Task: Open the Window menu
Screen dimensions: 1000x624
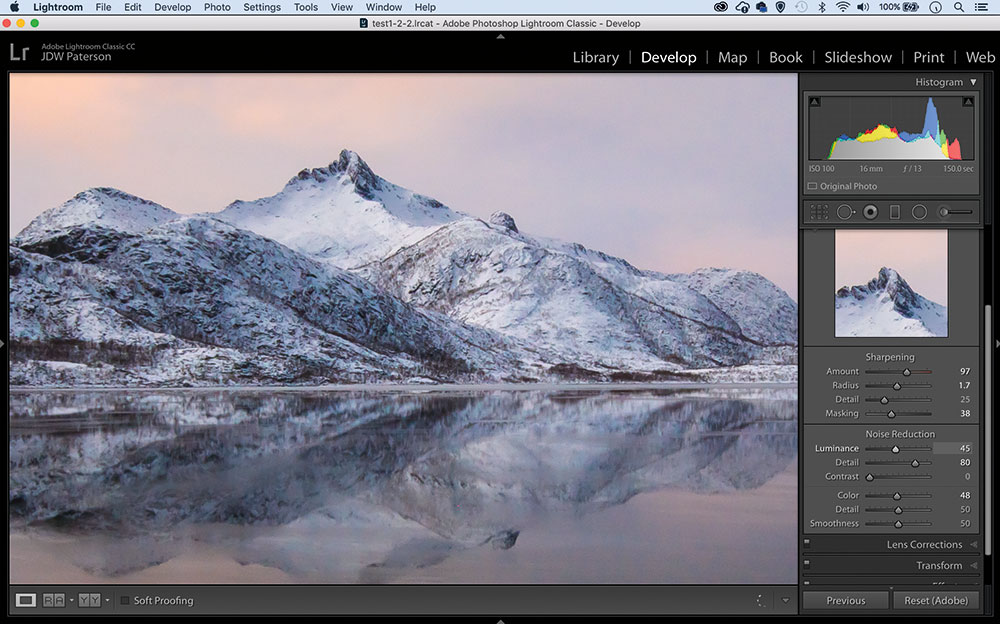Action: 383,7
